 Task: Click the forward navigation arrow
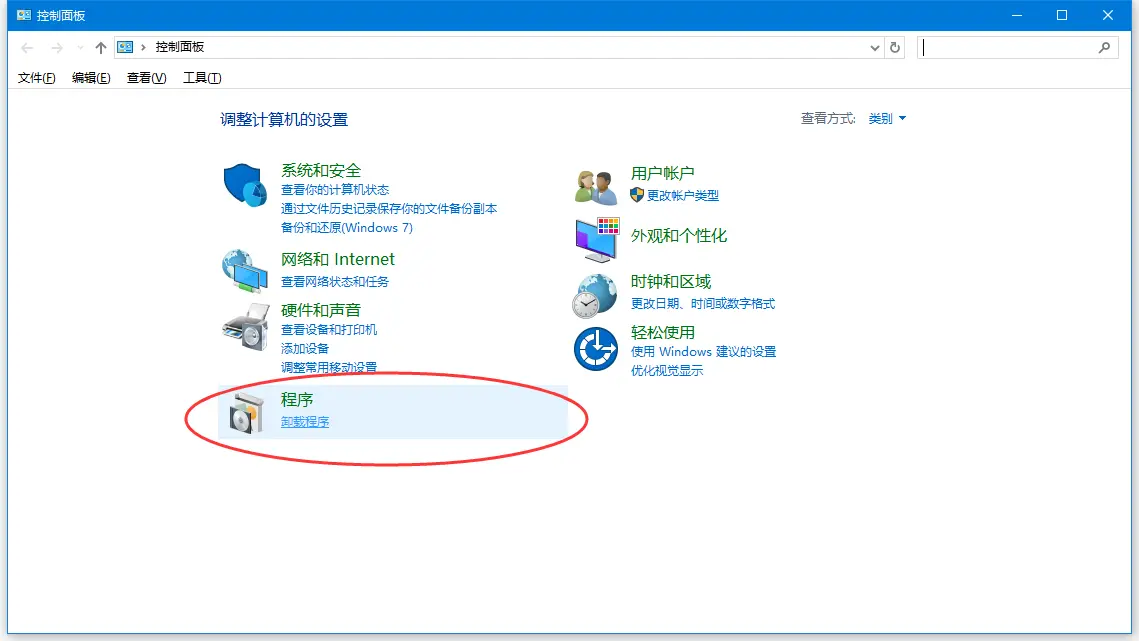point(57,48)
